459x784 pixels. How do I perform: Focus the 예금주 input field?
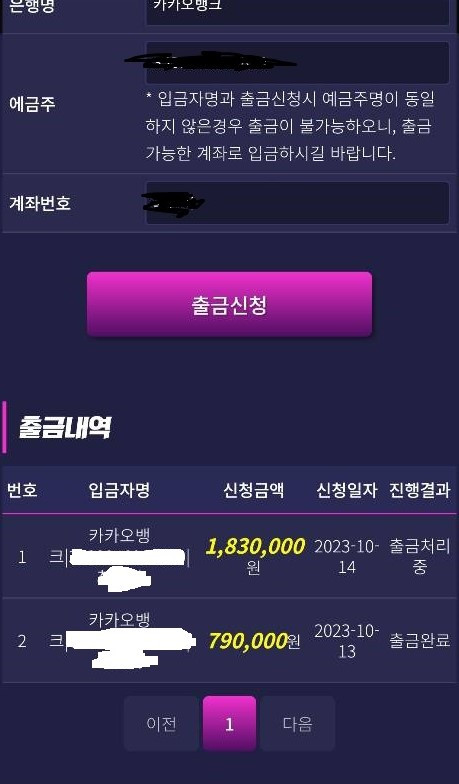(297, 62)
